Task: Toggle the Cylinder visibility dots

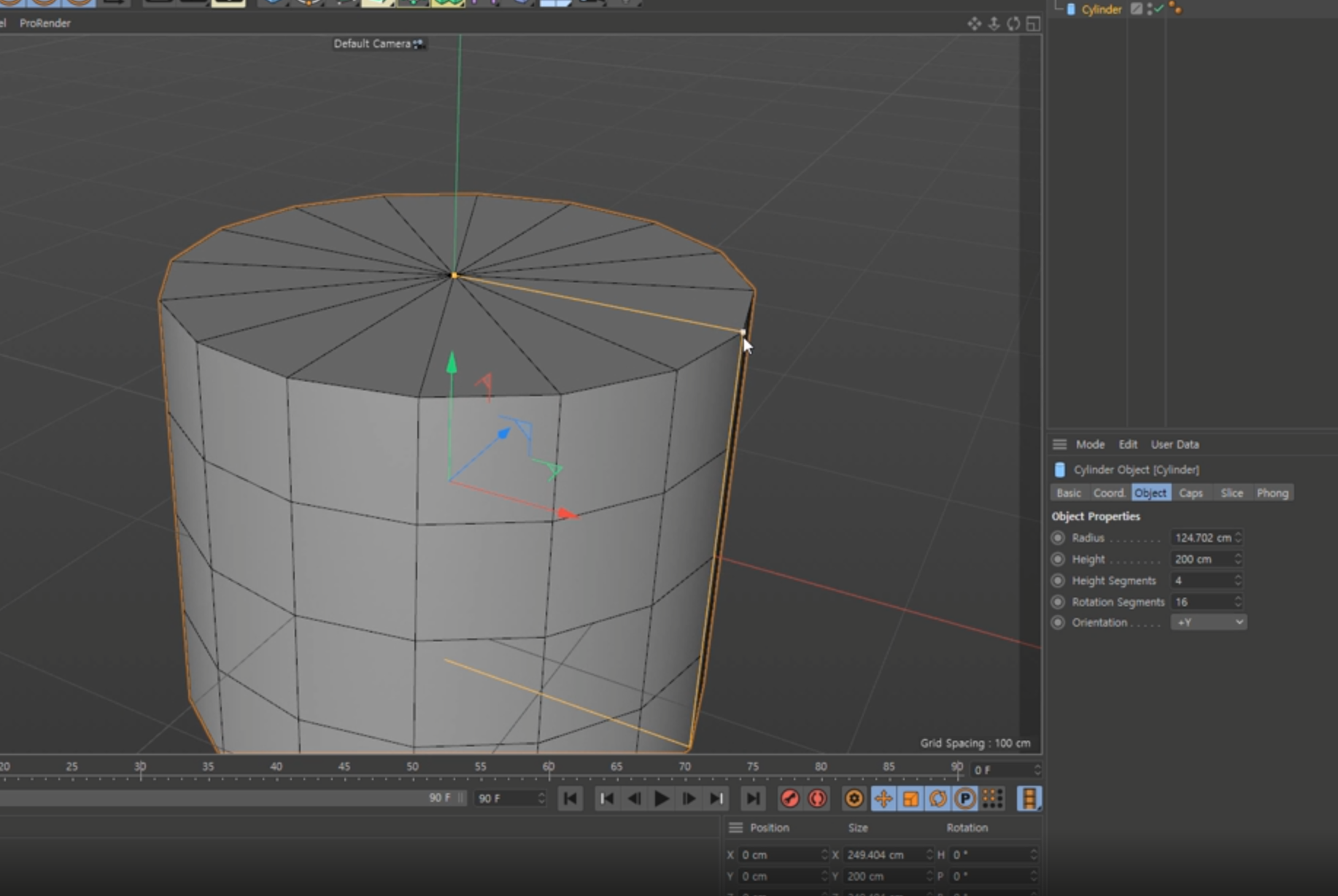Action: tap(1150, 9)
